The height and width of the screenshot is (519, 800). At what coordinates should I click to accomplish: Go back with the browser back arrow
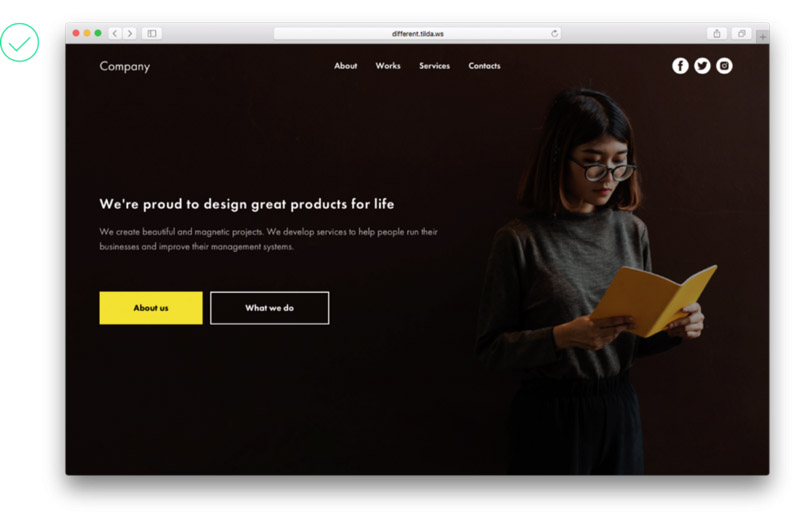click(115, 34)
